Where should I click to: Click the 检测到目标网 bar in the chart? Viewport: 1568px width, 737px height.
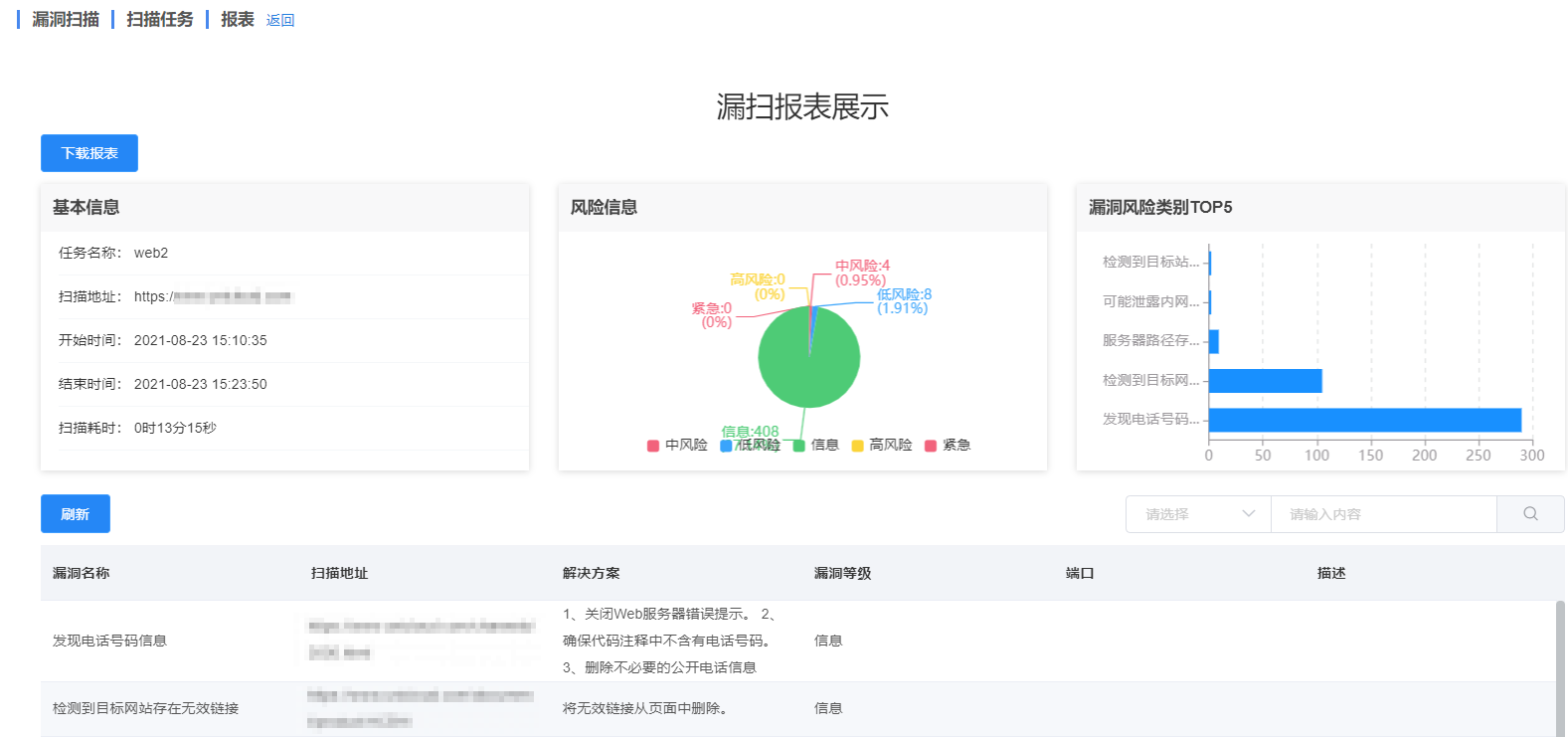point(1265,381)
